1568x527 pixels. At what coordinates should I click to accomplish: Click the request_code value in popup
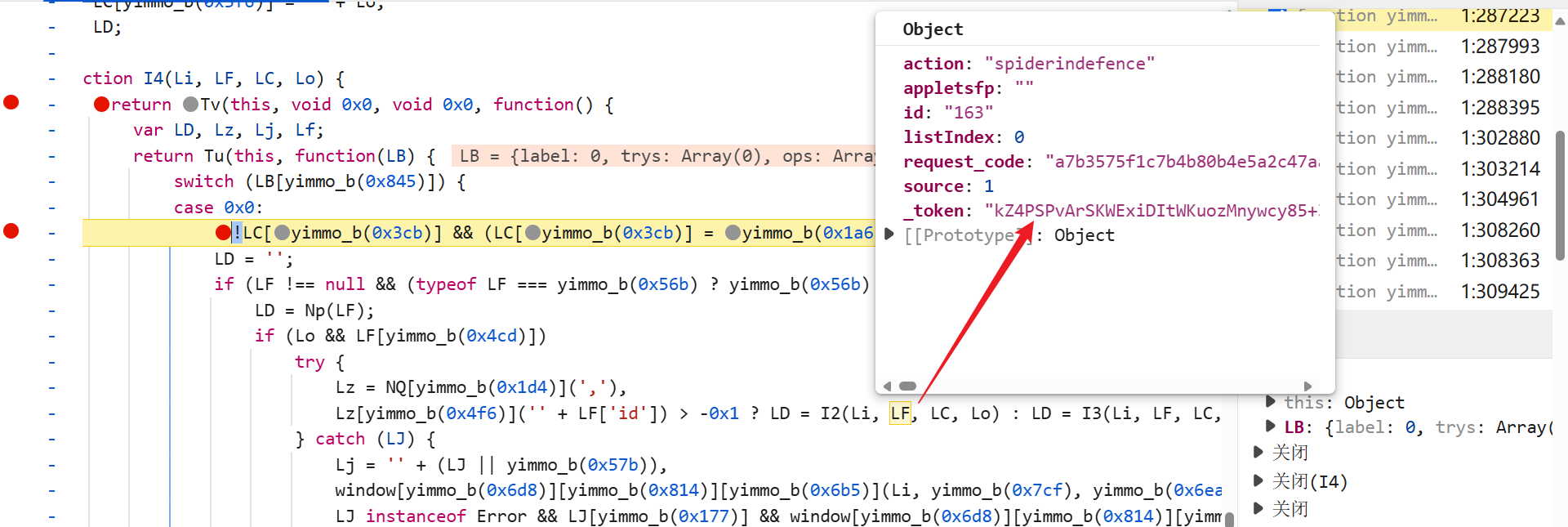(1183, 161)
